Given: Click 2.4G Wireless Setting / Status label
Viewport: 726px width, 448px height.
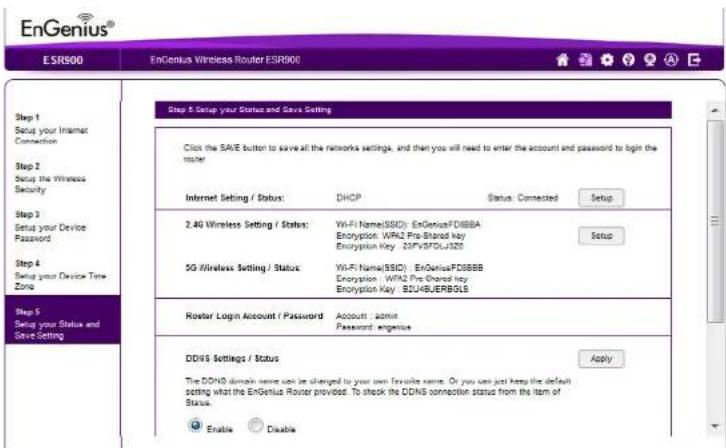Looking at the screenshot, I should 247,224.
